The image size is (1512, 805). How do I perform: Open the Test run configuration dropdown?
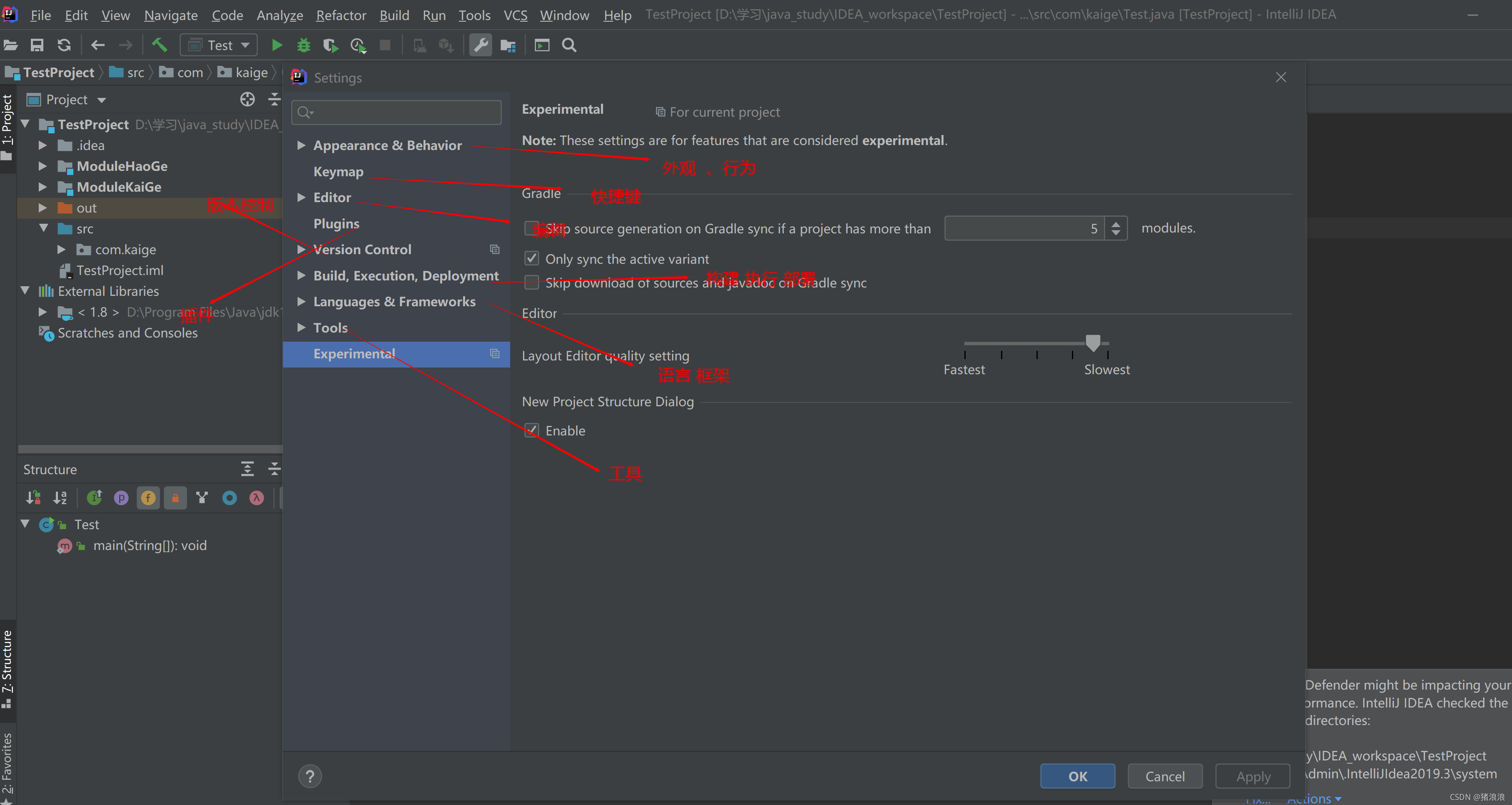click(218, 45)
